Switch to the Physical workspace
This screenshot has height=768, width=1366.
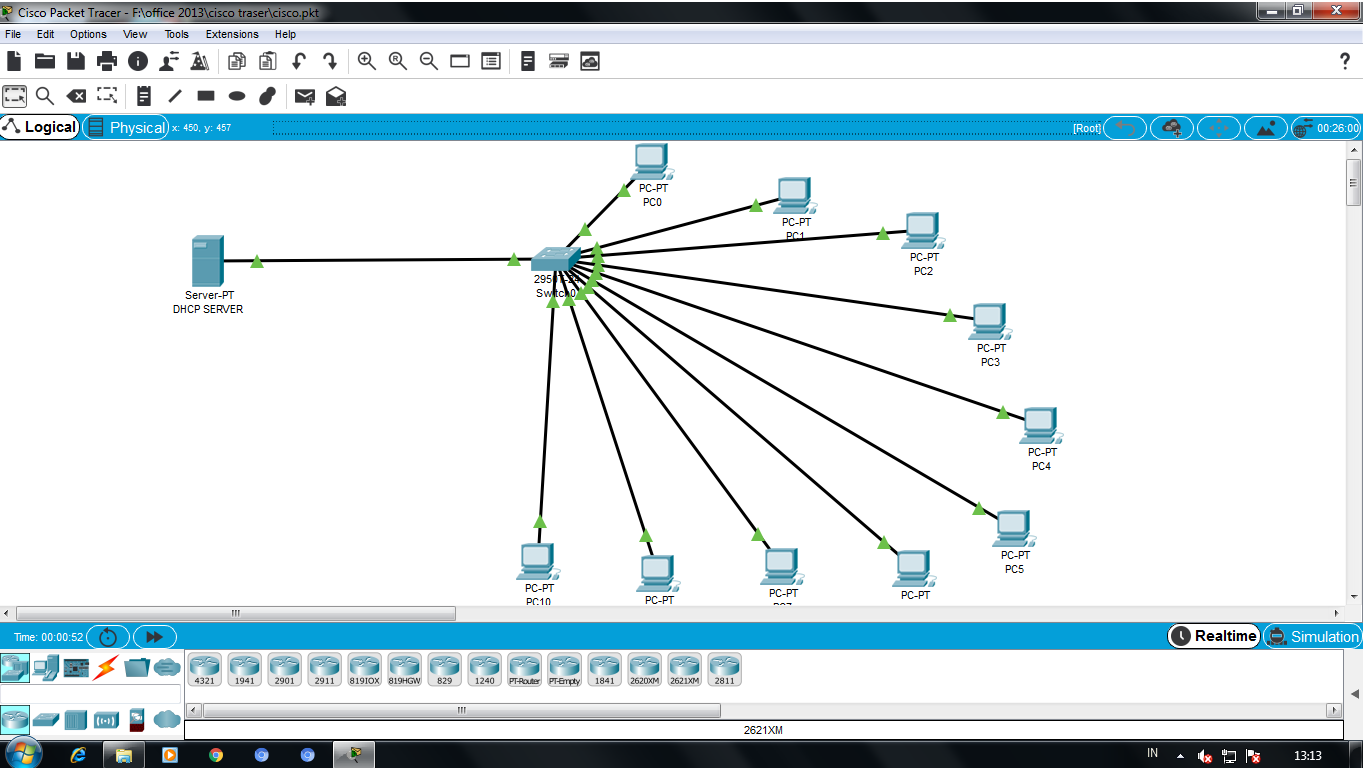126,127
